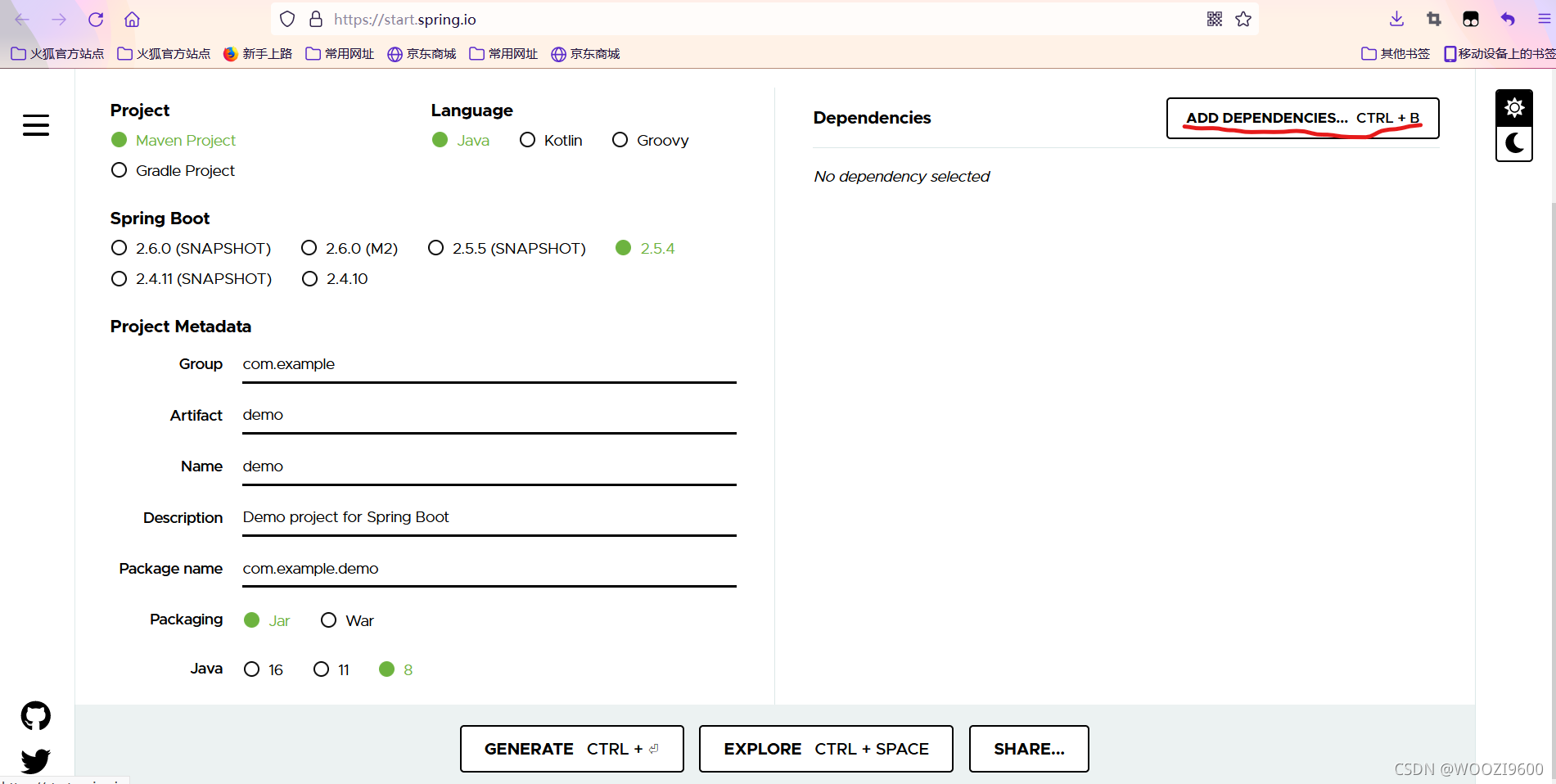Choose Kotlin as the language
Screen dimensions: 1556x784
pos(551,140)
